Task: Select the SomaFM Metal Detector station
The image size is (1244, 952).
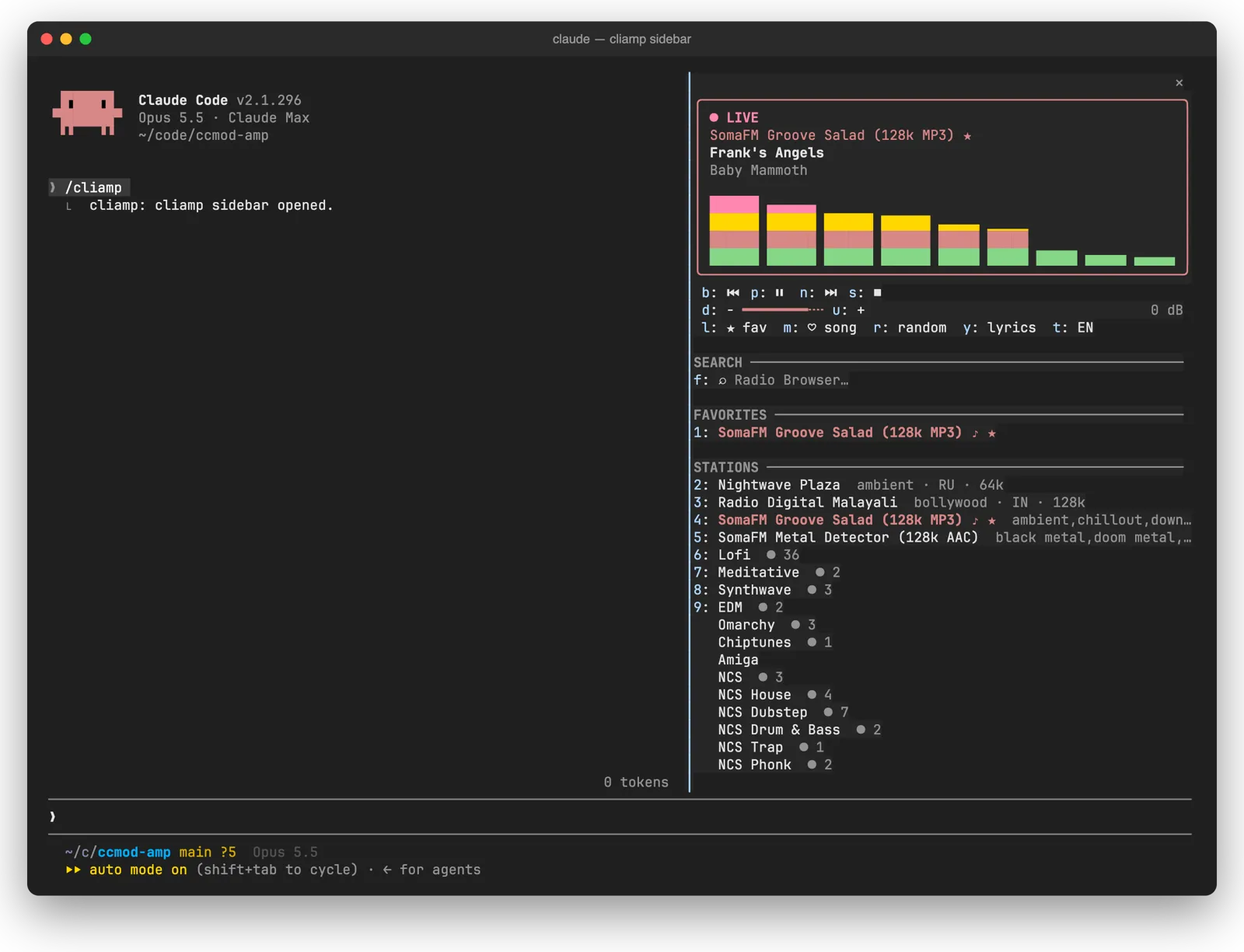Action: [942, 538]
